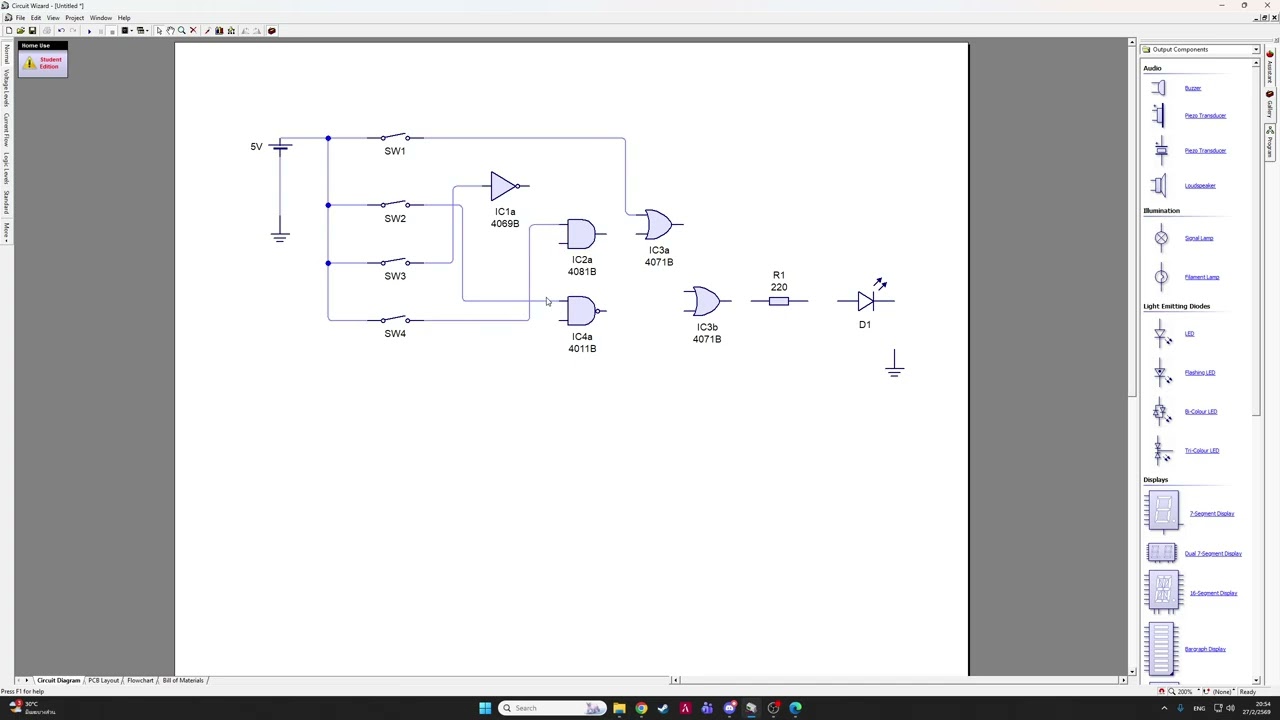Select the red X Delete tool
Viewport: 1280px width, 720px height.
pos(193,30)
